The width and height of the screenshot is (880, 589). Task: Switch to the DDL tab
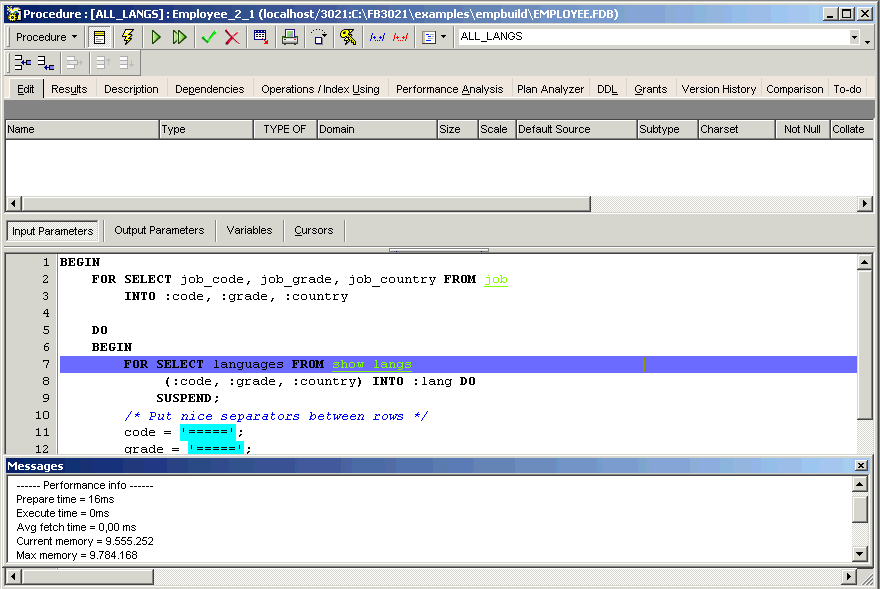click(x=607, y=89)
